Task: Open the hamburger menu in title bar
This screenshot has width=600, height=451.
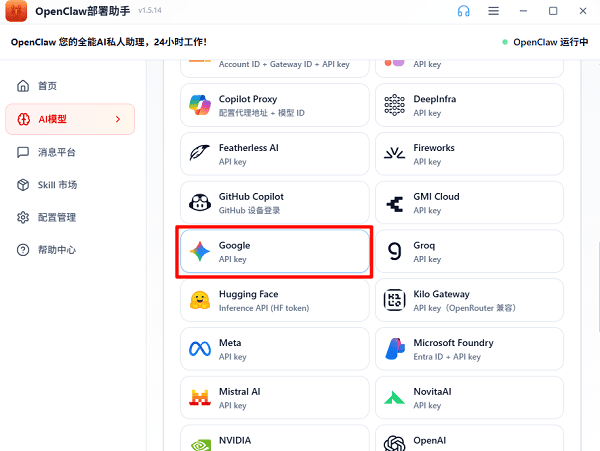Action: (x=493, y=11)
